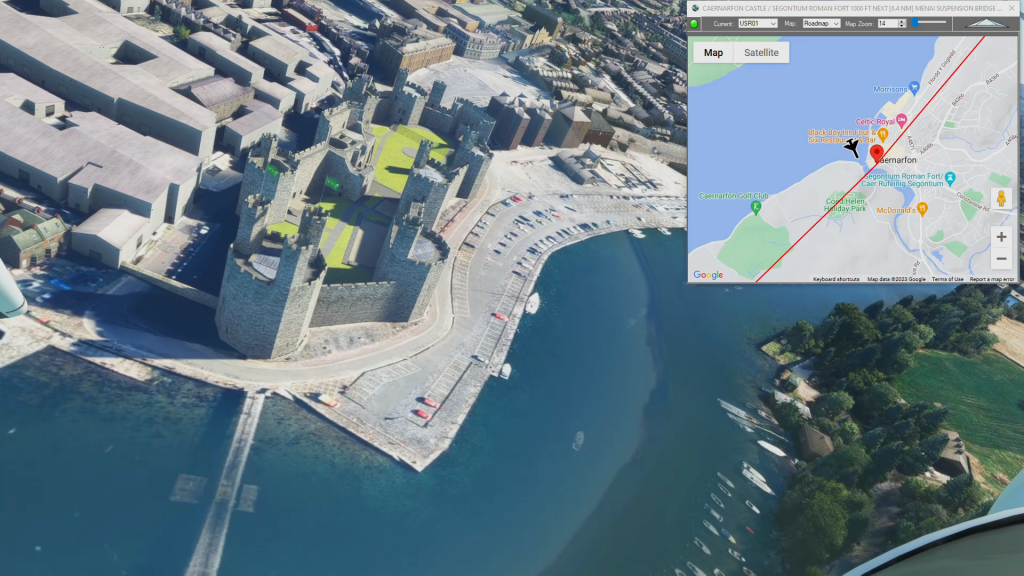Click the map zoom slider handle

(x=914, y=22)
